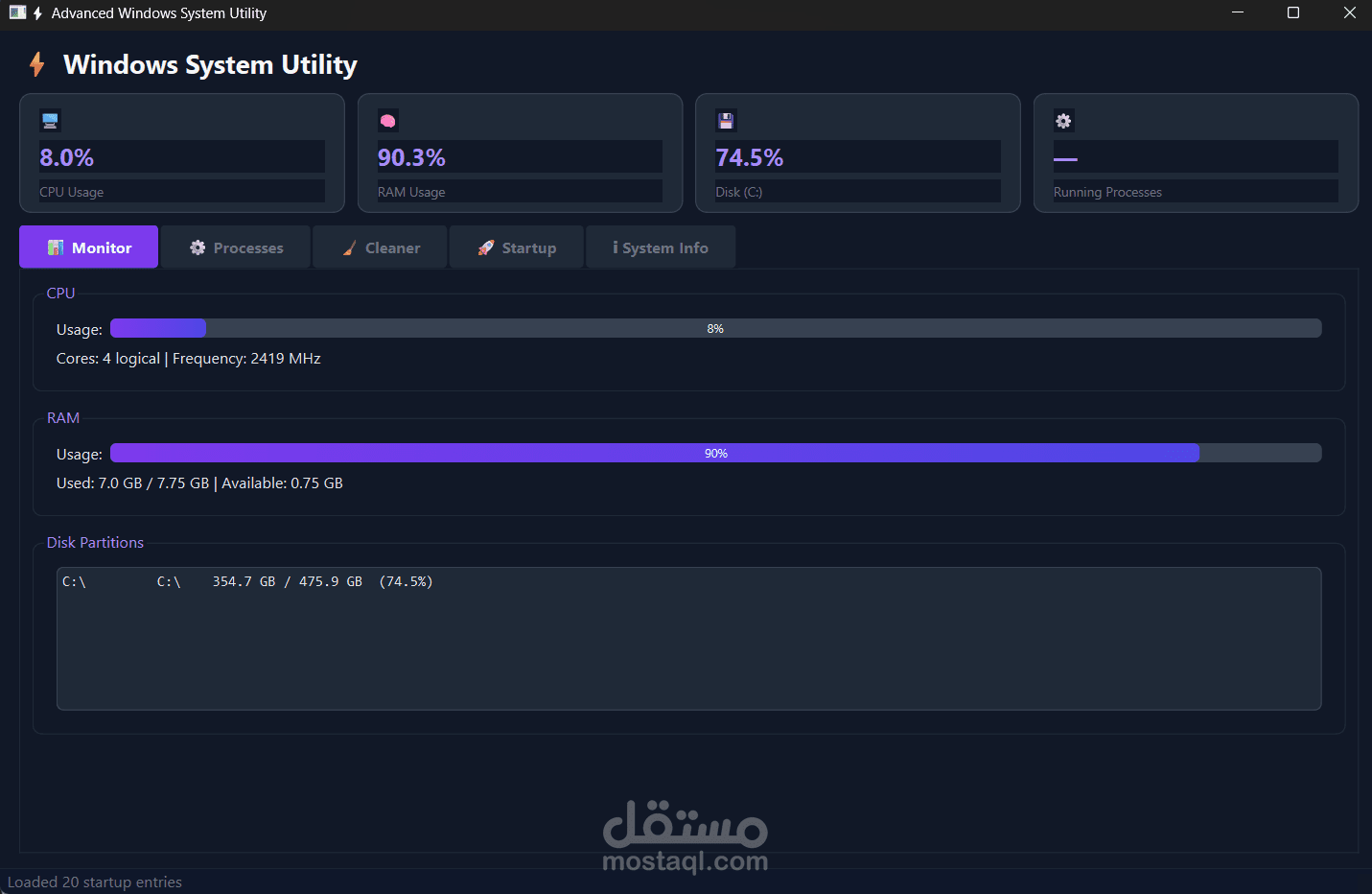This screenshot has width=1372, height=894.
Task: Click the Loaded 20 startup entries status text
Action: click(94, 882)
